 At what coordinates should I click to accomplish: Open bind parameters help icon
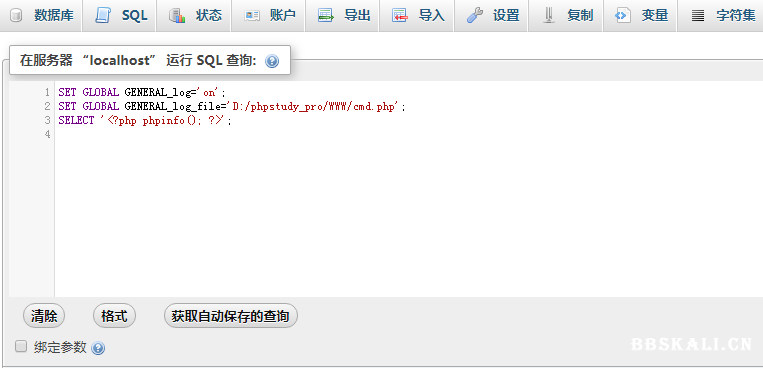coord(98,349)
